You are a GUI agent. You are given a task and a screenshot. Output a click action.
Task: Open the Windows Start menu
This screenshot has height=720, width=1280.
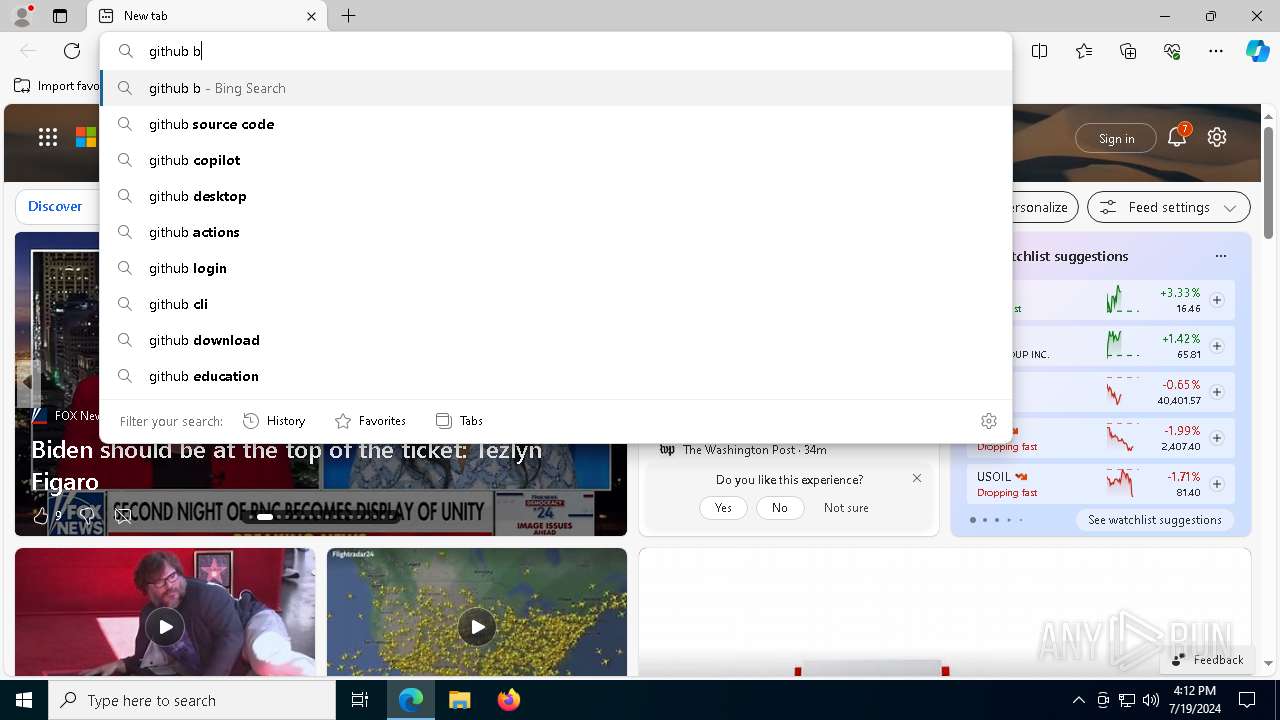[24, 700]
